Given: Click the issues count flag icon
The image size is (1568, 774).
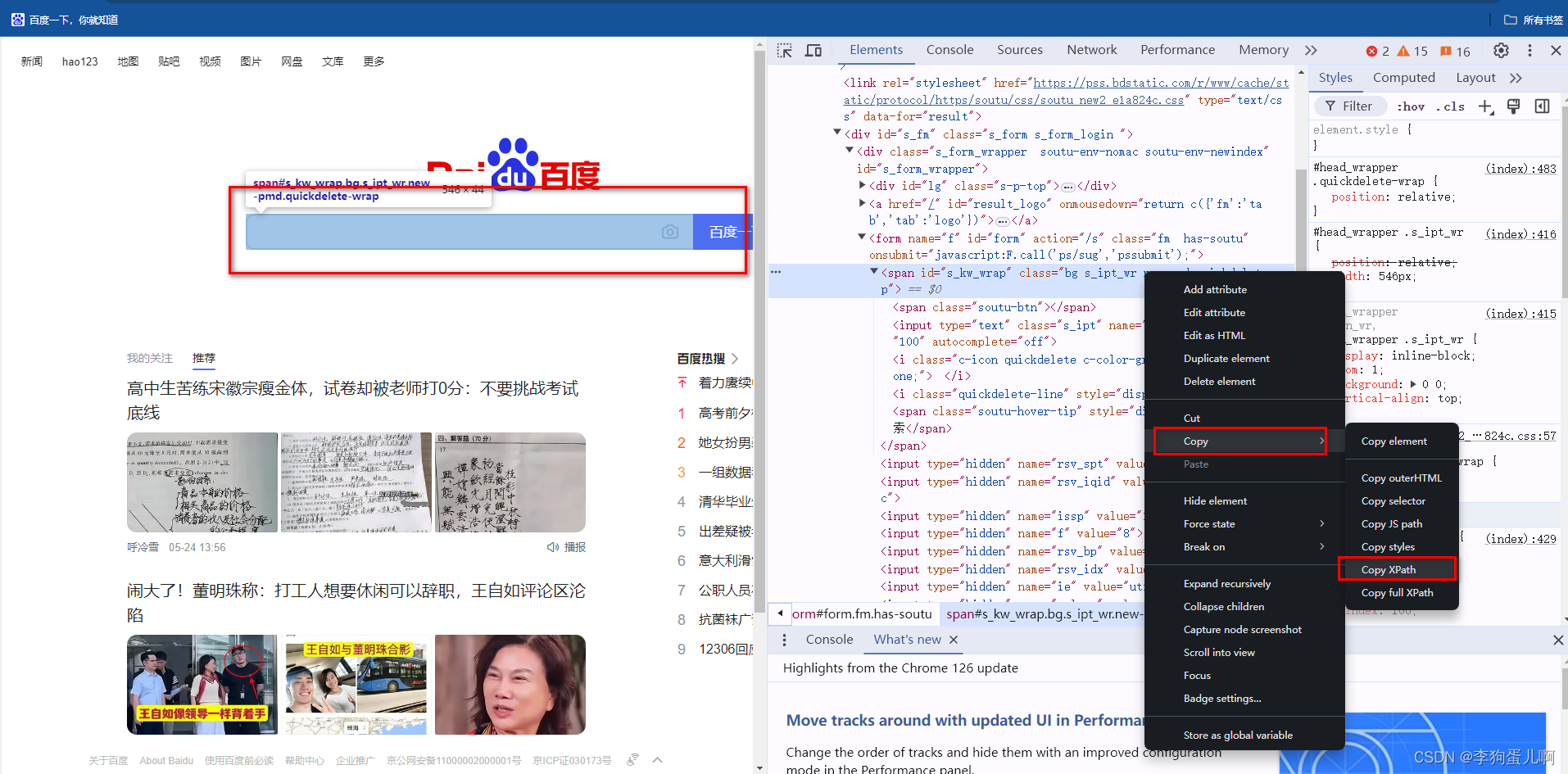Looking at the screenshot, I should pos(1446,51).
